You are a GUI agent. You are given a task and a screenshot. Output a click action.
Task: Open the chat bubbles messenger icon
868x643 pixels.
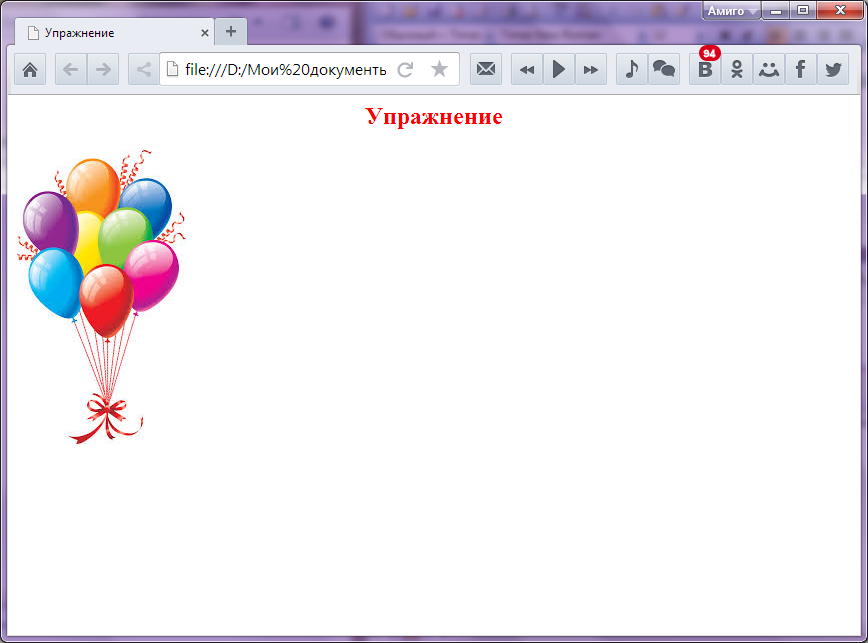coord(664,69)
